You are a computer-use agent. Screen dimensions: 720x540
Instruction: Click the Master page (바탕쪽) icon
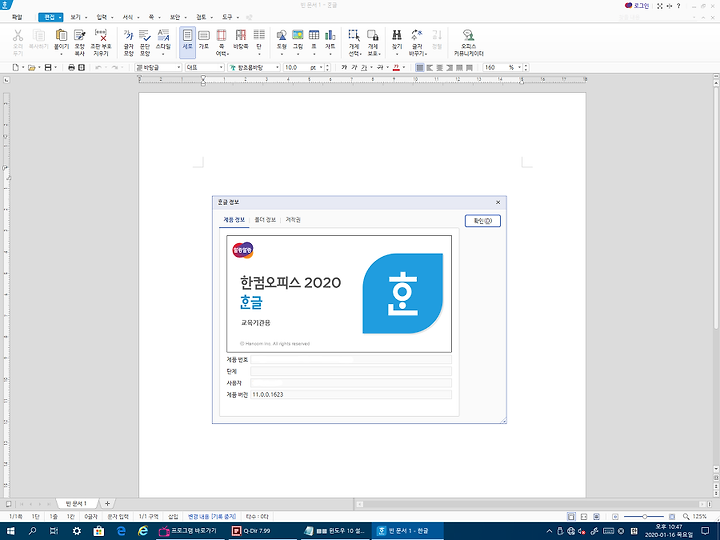pyautogui.click(x=241, y=36)
